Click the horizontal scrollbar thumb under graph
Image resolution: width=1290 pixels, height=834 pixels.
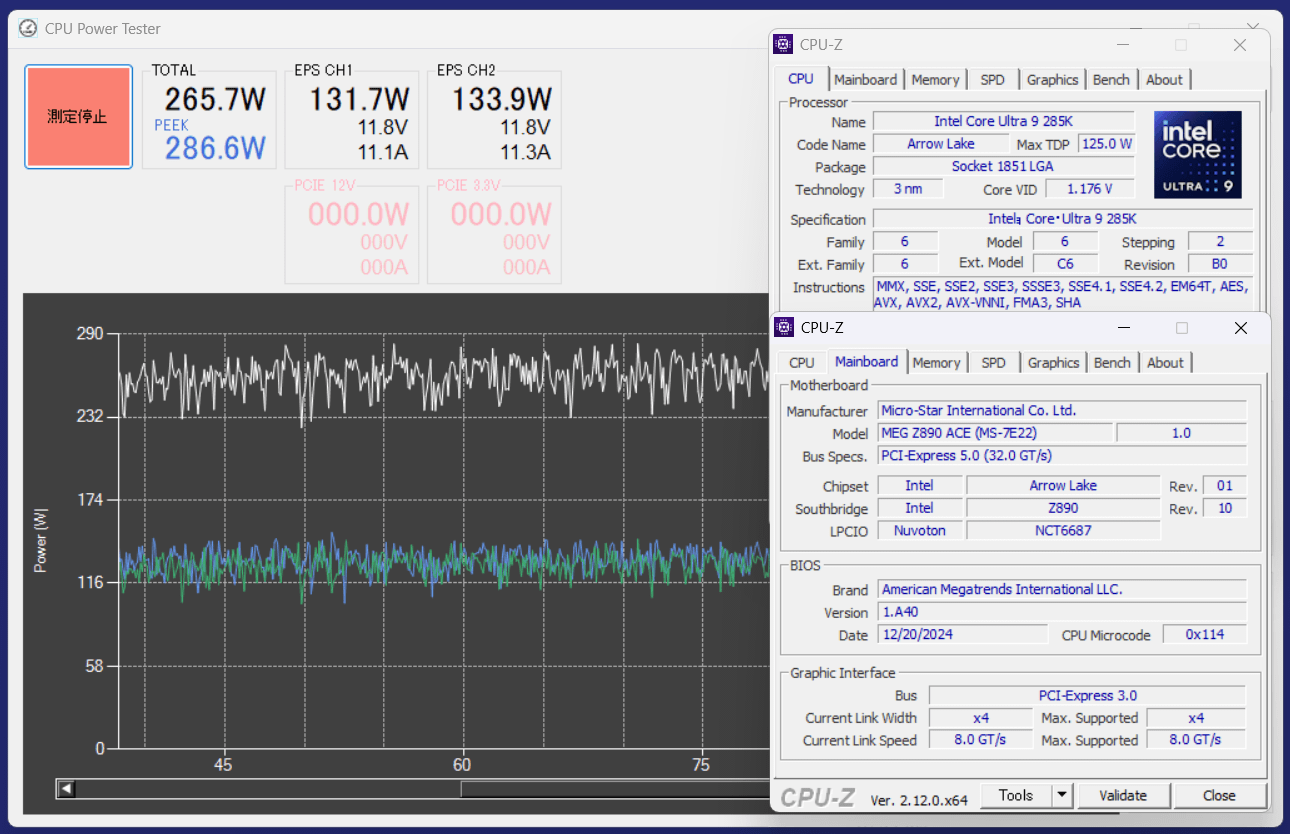[616, 789]
